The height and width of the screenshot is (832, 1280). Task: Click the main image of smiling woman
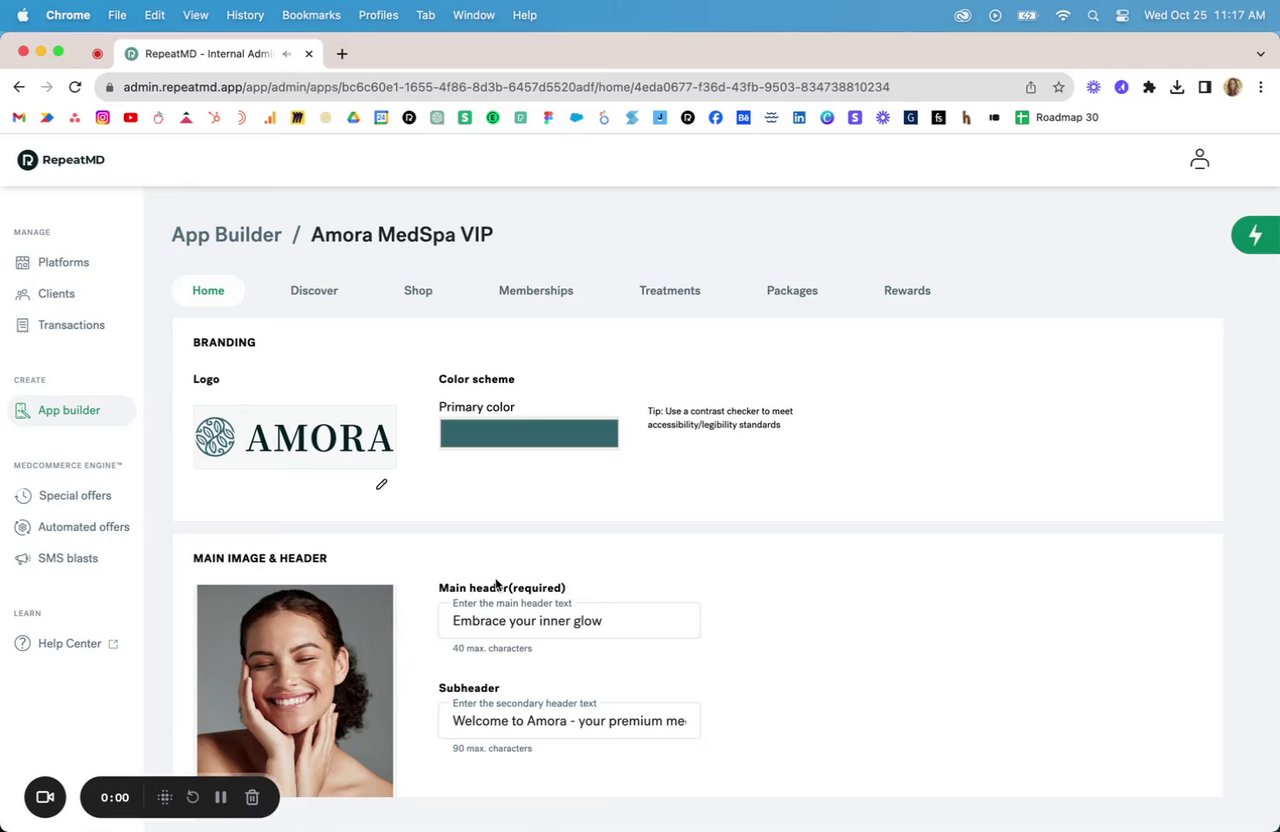295,691
